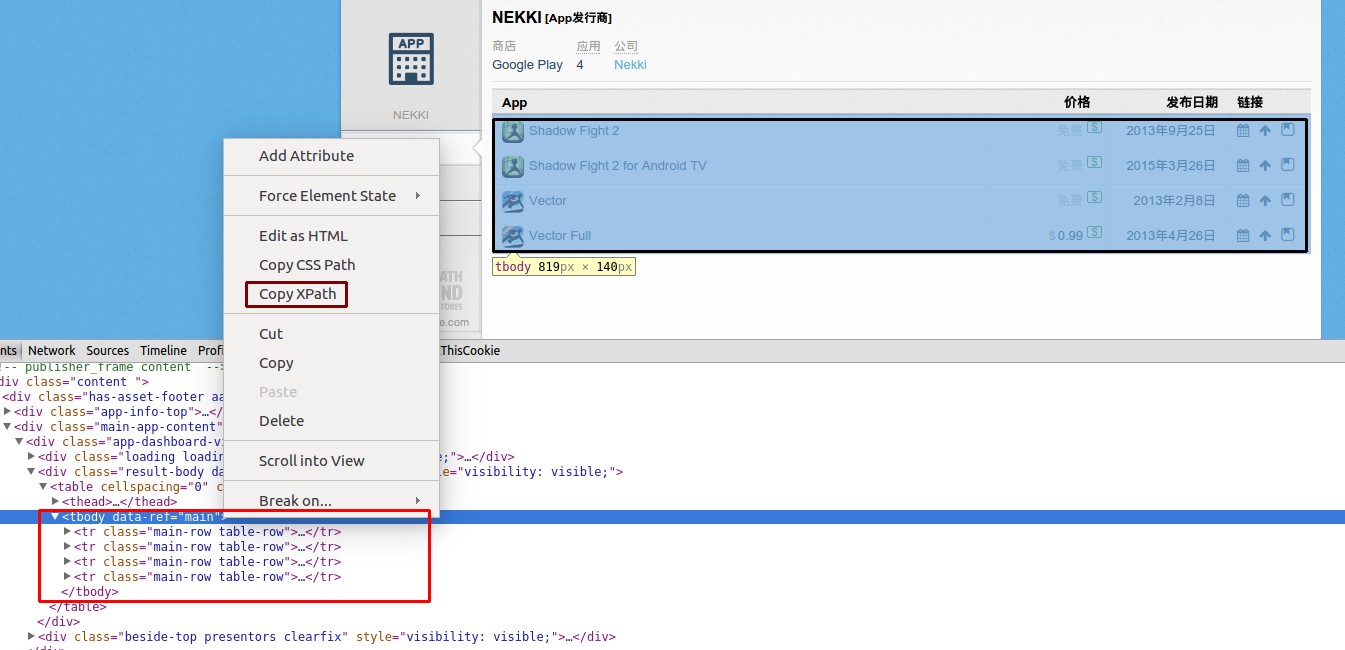Click the Shadow Fight 2 app icon
The image size is (1345, 650).
[513, 131]
